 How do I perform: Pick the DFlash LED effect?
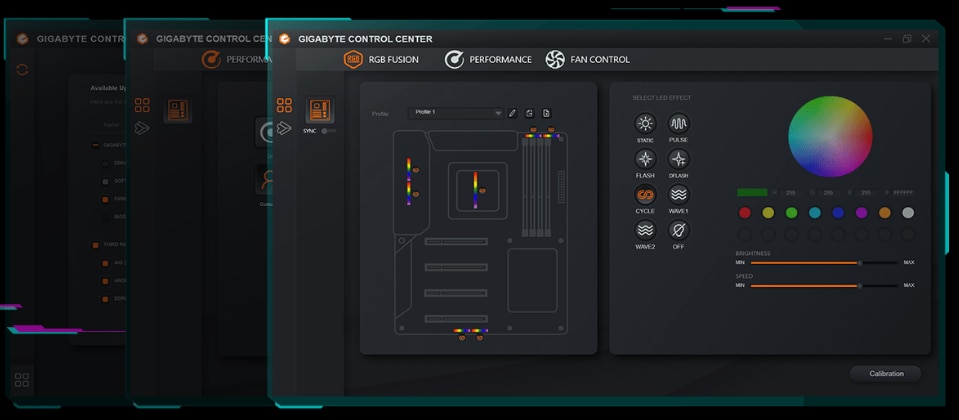[x=679, y=159]
